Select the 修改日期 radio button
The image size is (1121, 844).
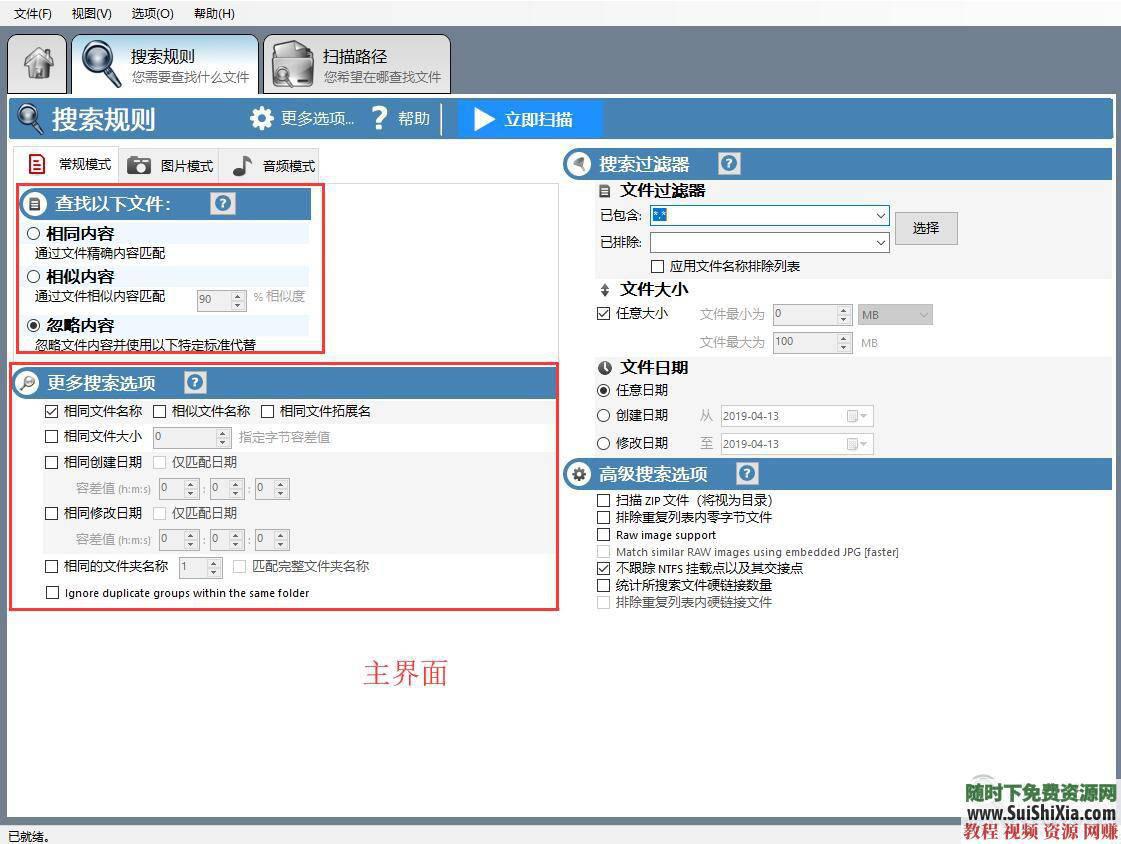(x=603, y=443)
